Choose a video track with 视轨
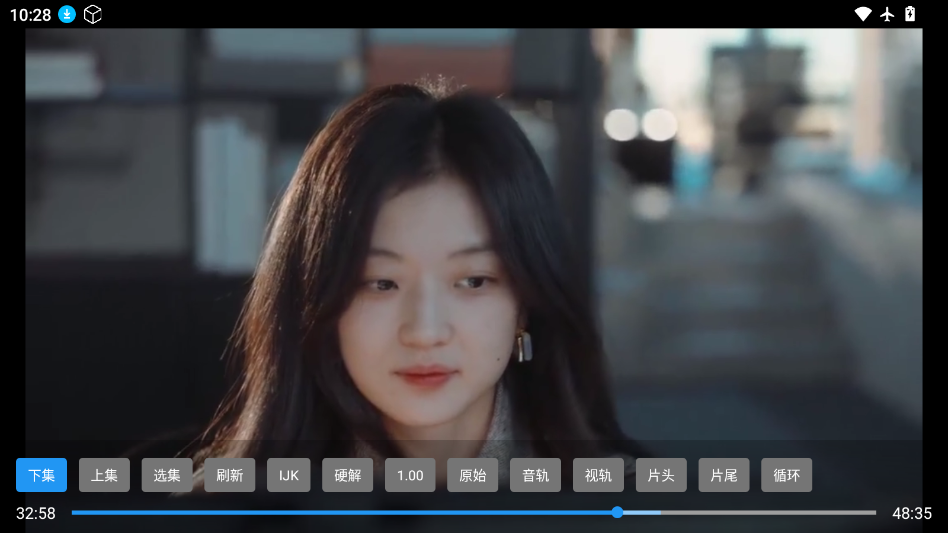The image size is (948, 533). [599, 475]
